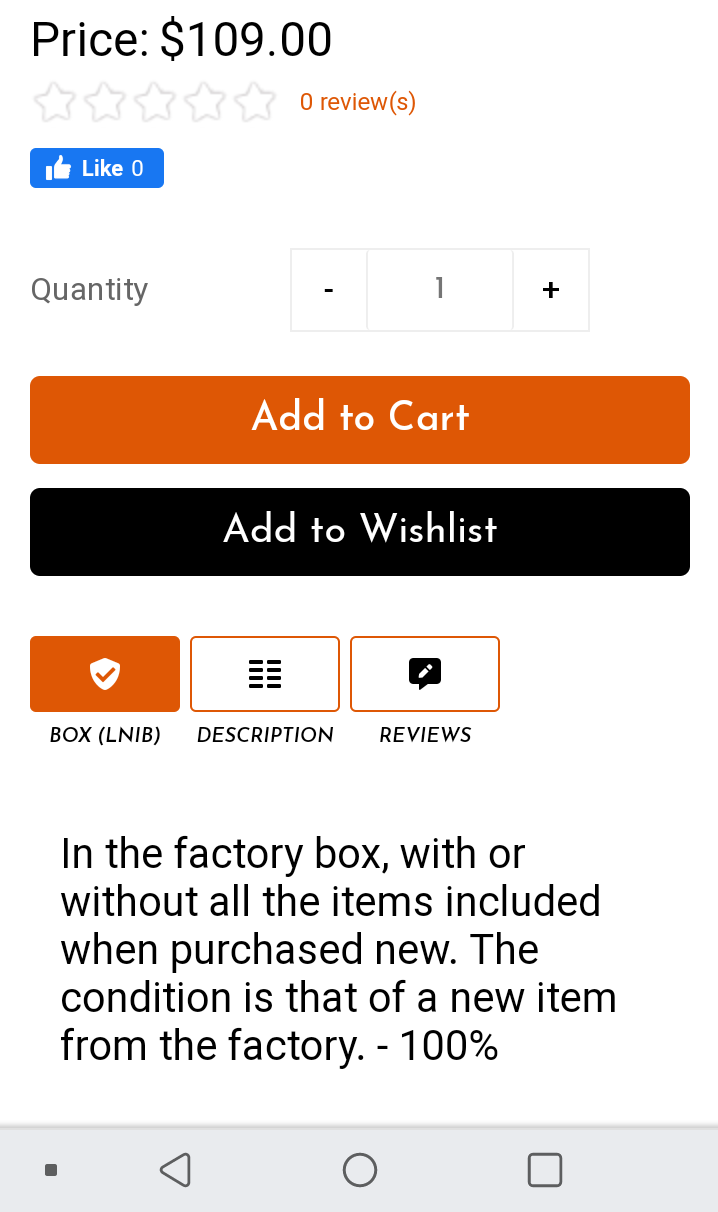
Task: Click Add to Wishlist button
Action: 360,532
